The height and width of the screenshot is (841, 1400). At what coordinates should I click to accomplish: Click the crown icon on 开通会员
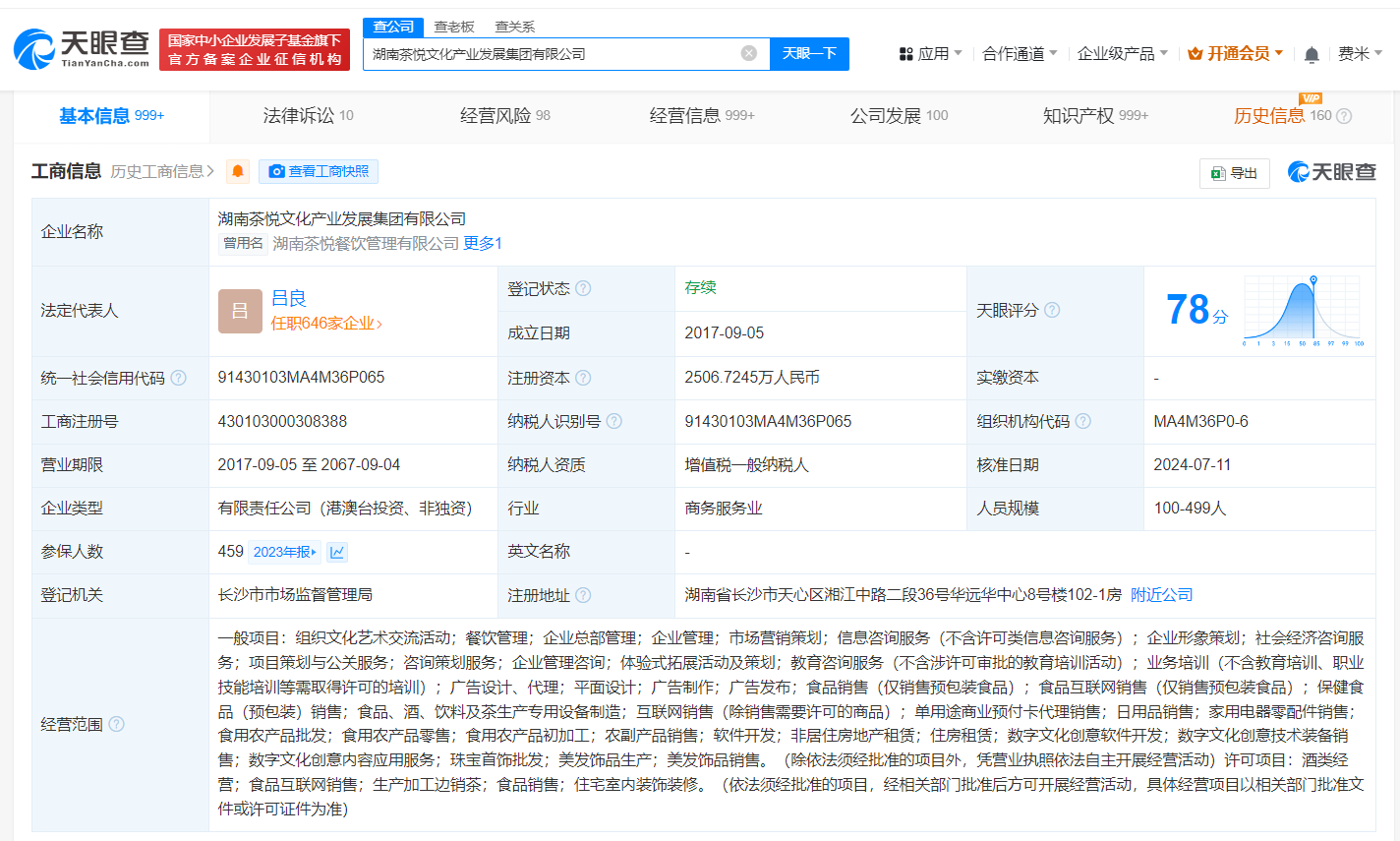click(x=1196, y=53)
